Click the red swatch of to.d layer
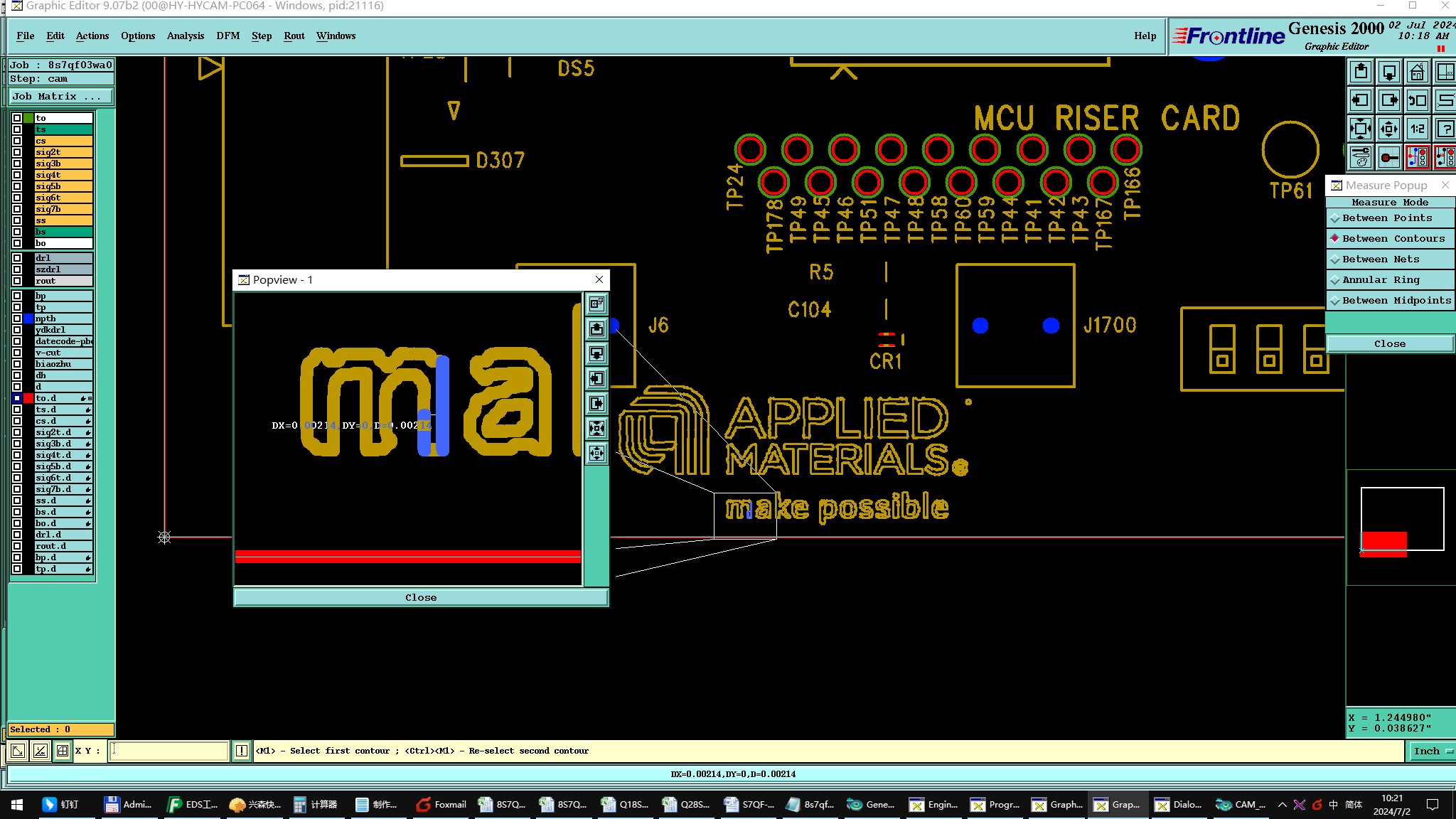 click(28, 398)
